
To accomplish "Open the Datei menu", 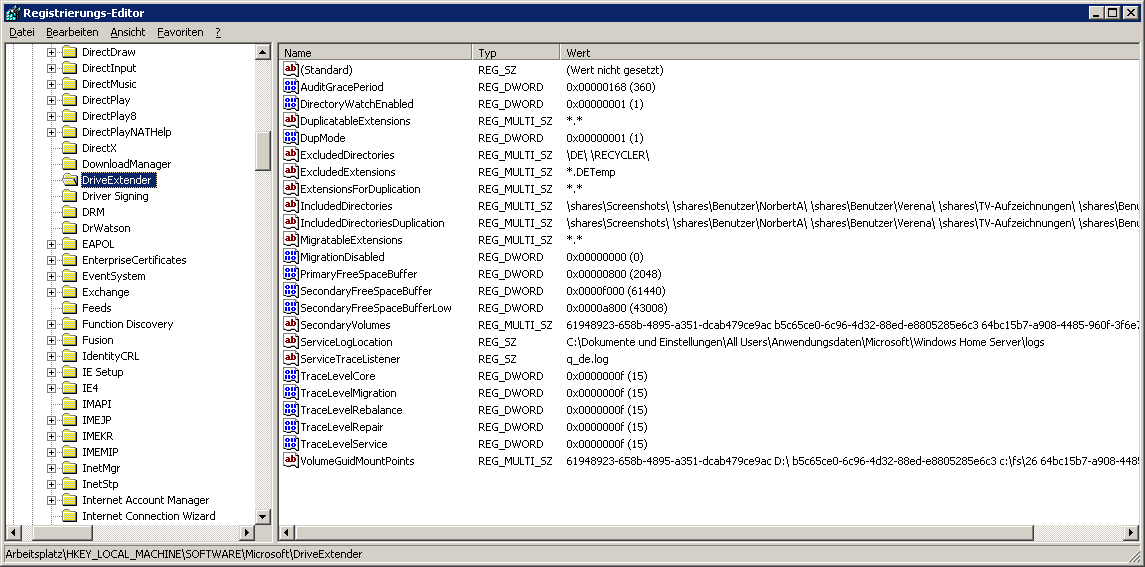I will point(22,32).
